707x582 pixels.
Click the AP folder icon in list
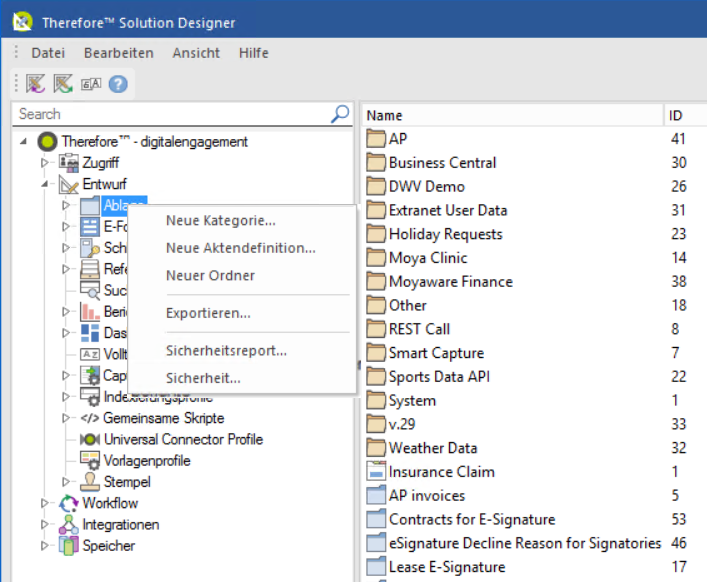376,139
